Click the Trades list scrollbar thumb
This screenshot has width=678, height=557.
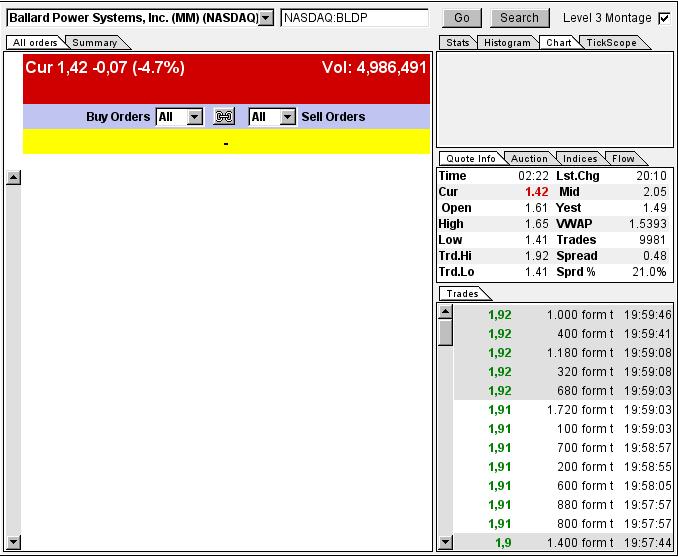[445, 332]
